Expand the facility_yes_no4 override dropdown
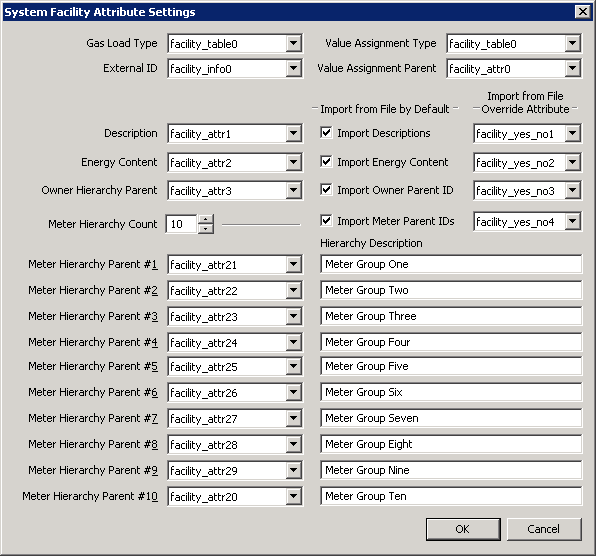596x556 pixels. (572, 221)
